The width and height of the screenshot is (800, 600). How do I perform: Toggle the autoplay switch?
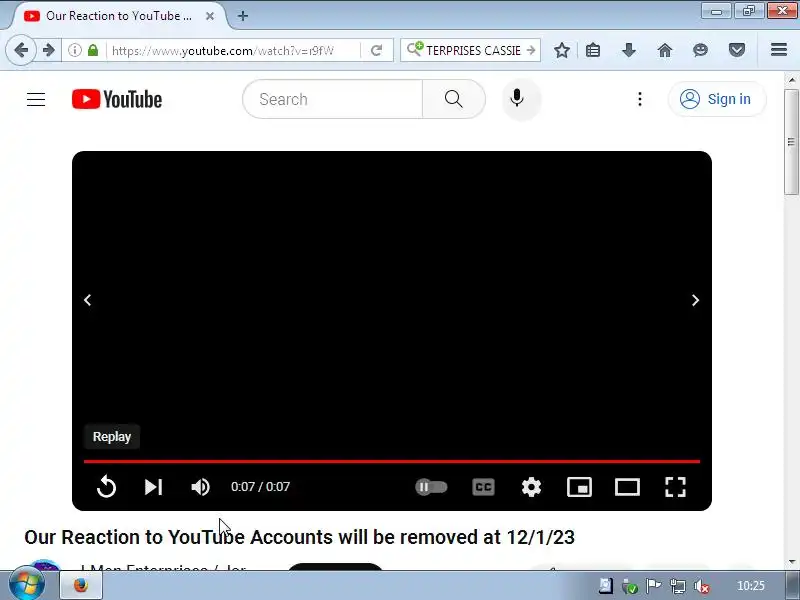coord(431,487)
